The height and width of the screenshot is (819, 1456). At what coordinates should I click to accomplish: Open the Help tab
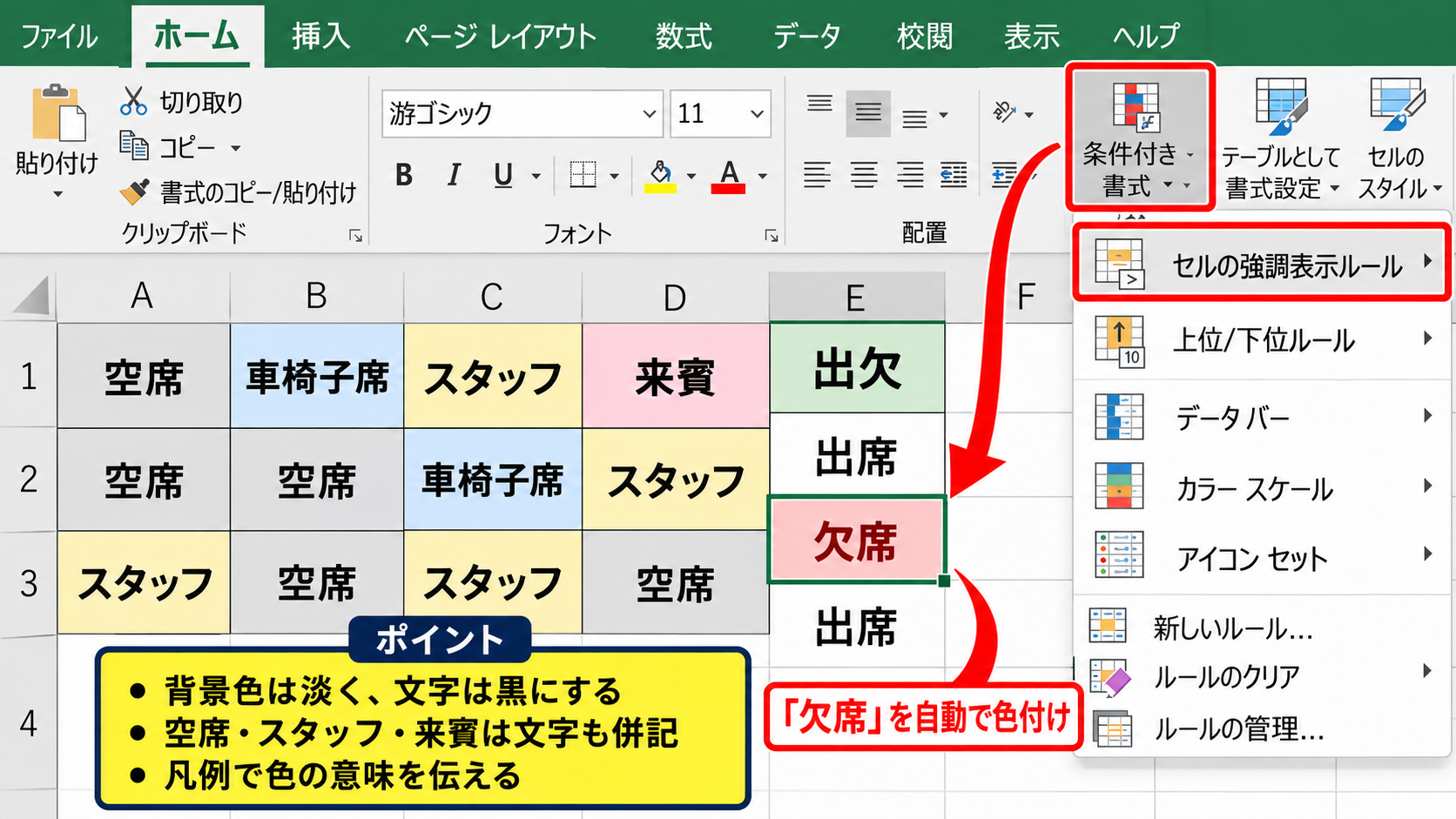pyautogui.click(x=1146, y=37)
